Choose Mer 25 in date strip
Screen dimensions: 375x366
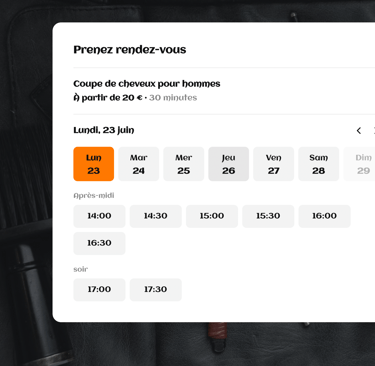click(184, 164)
